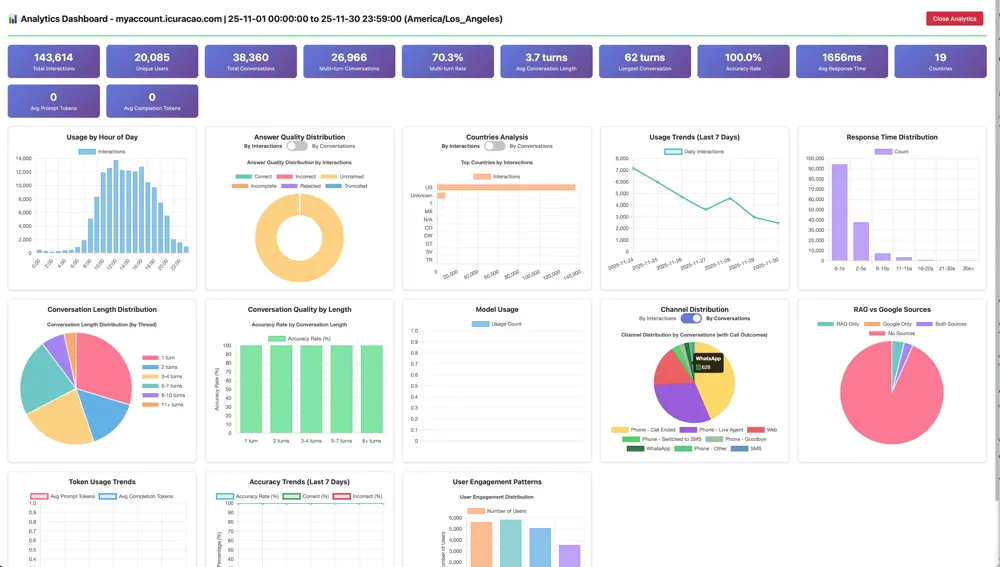
Task: Click the 26,966 Multi-turn Conversations card
Action: click(x=349, y=61)
